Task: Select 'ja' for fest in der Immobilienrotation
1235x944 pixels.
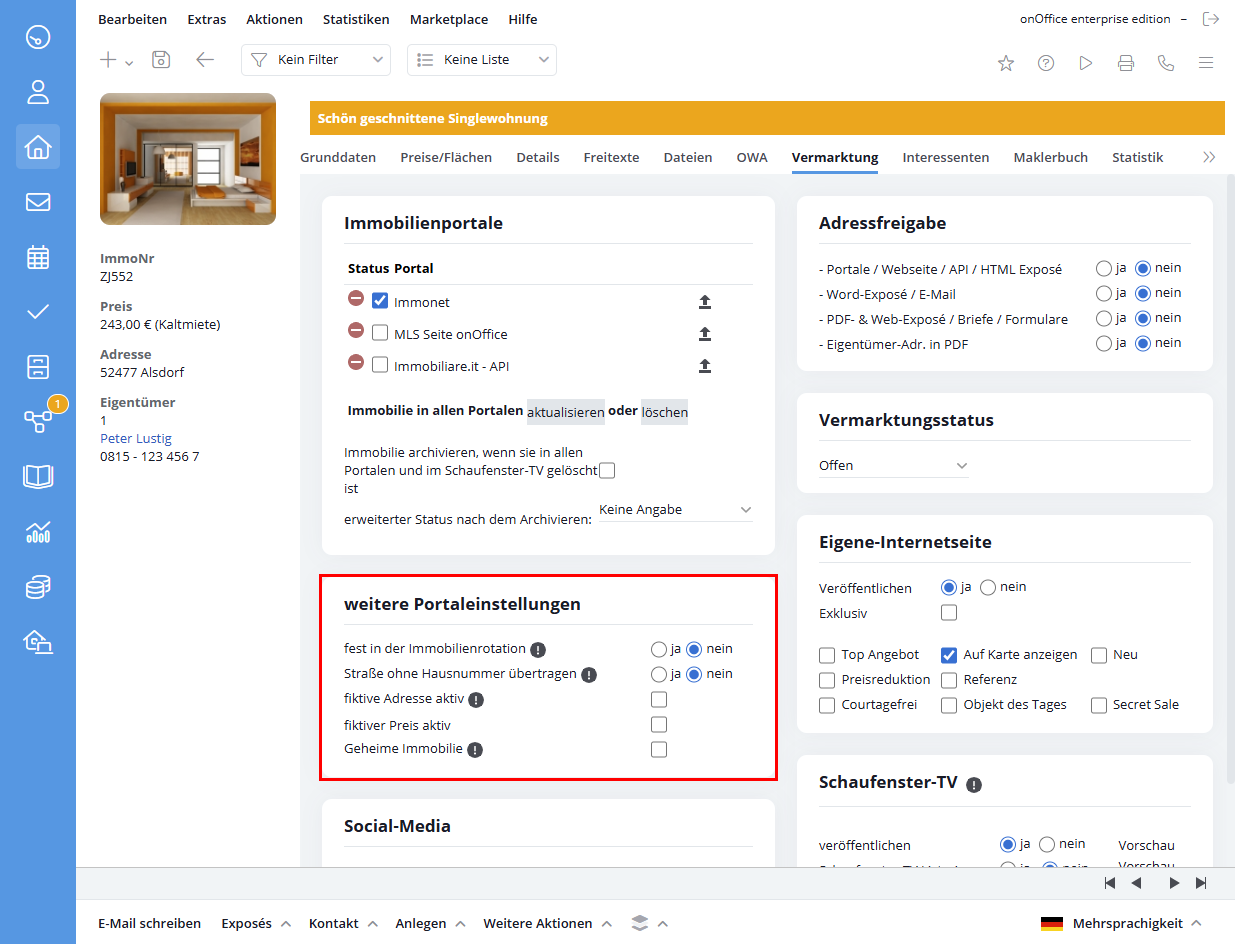Action: click(658, 649)
